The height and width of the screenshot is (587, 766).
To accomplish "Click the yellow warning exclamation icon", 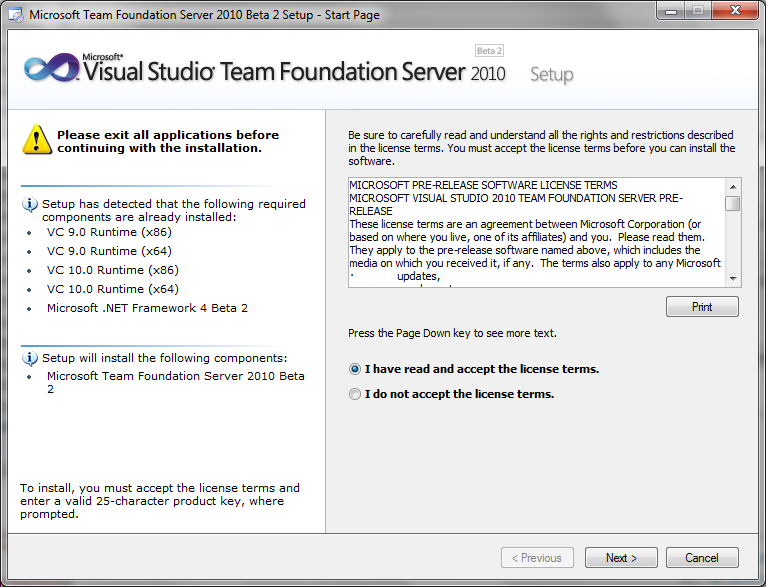I will click(x=37, y=140).
